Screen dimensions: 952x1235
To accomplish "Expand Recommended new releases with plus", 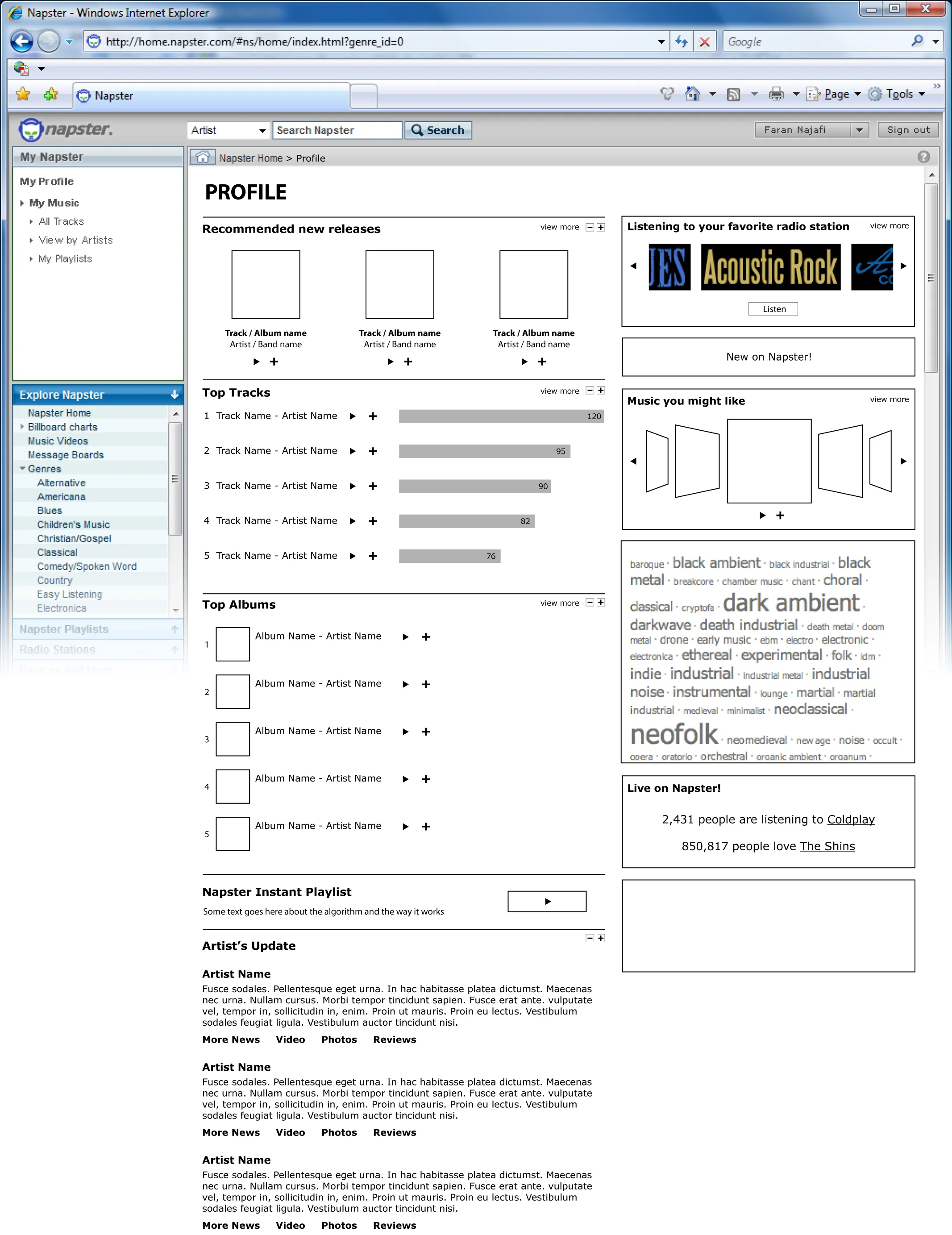I will pyautogui.click(x=601, y=227).
